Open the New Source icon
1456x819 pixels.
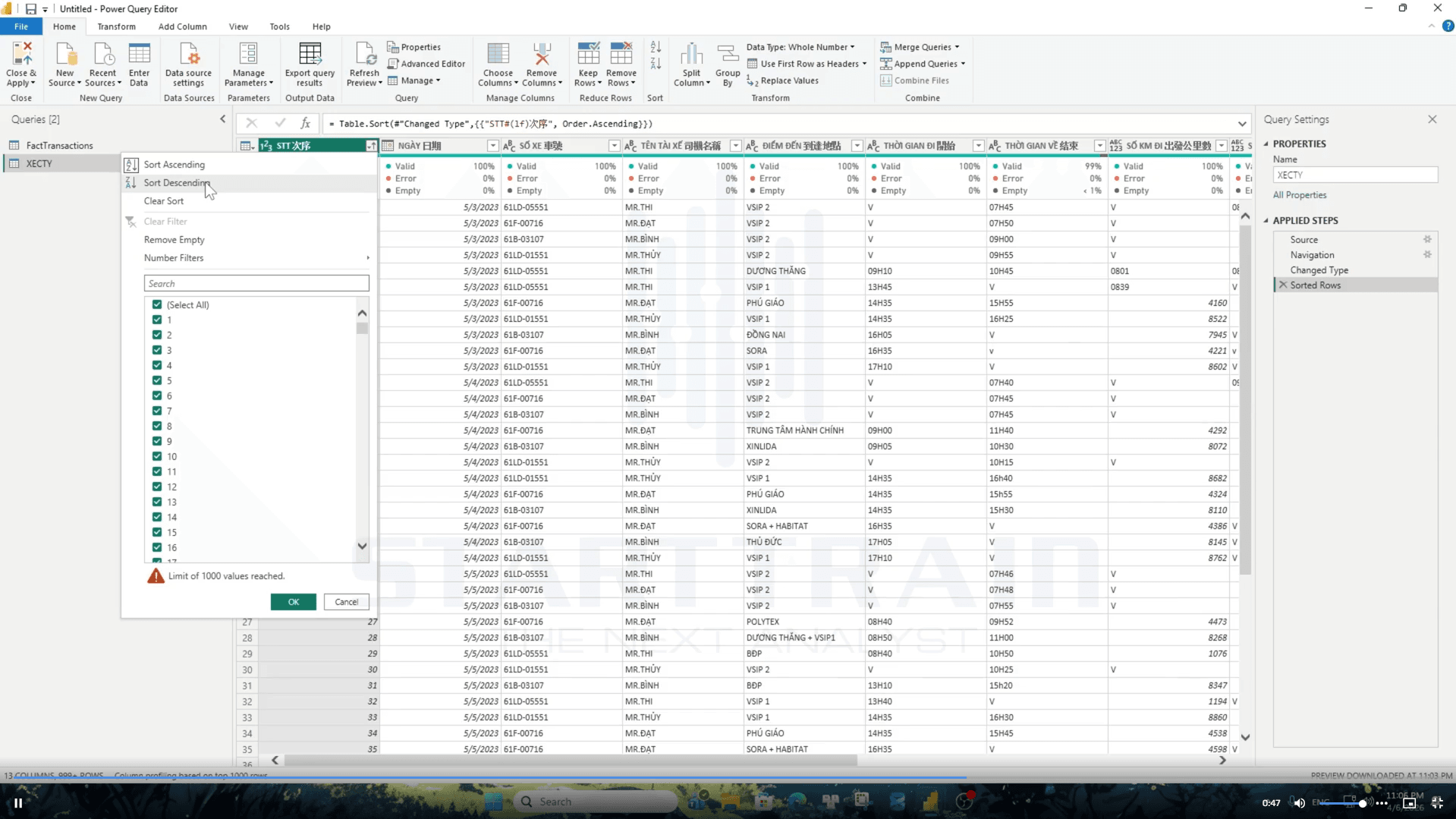65,54
